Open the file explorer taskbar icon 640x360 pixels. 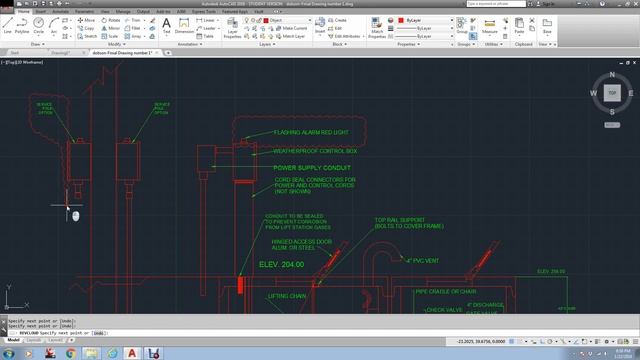91,353
